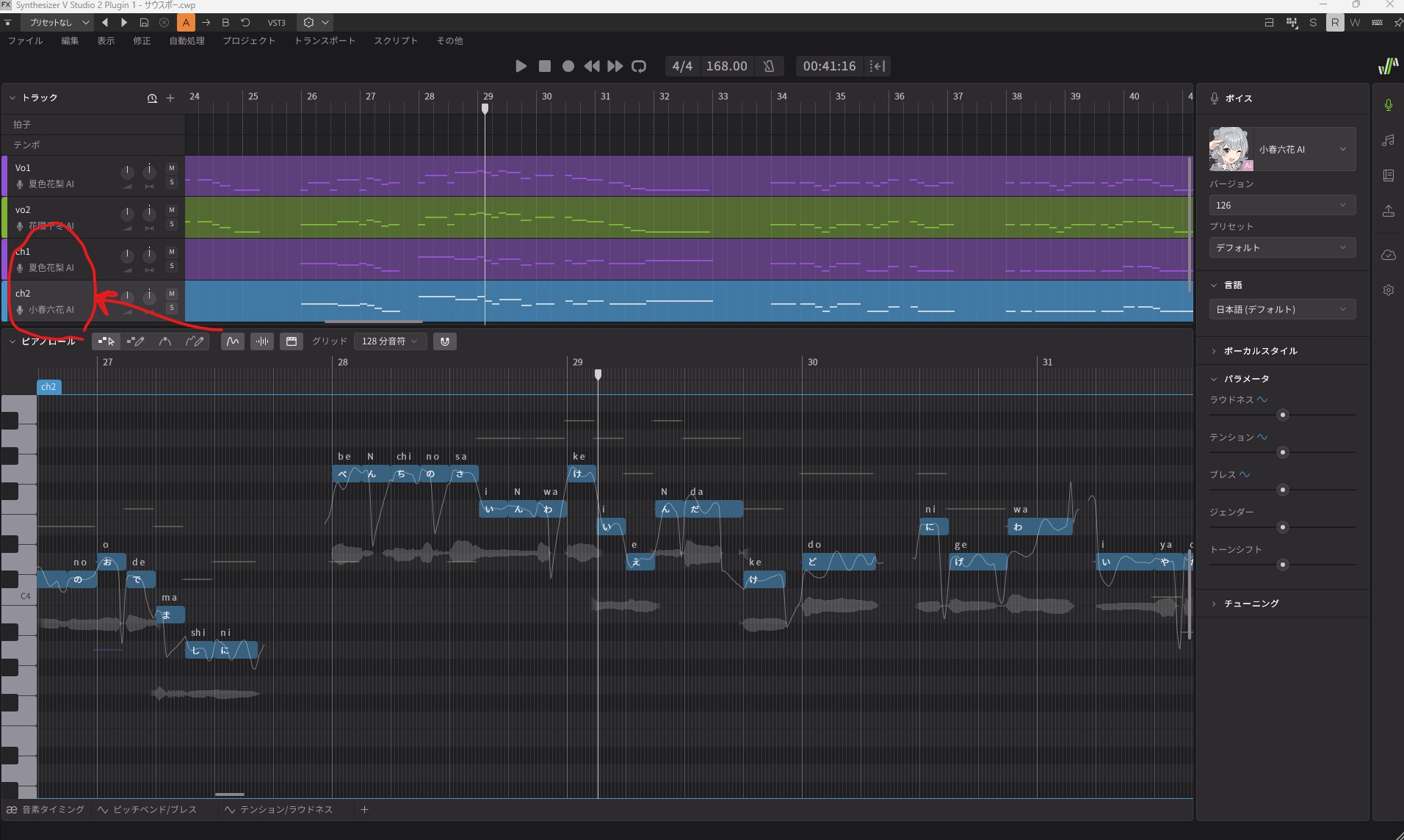
Task: Select the pointer note-editing tool
Action: [106, 341]
